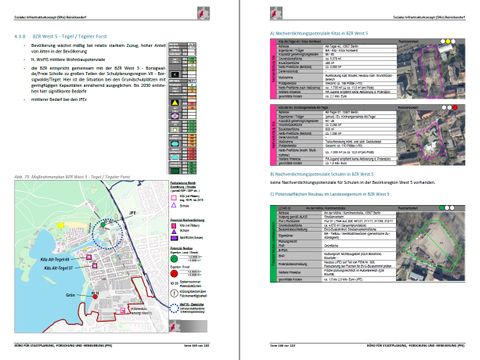Click the green traffic-light dot in the Neubau table
The height and width of the screenshot is (360, 480).
442,208
